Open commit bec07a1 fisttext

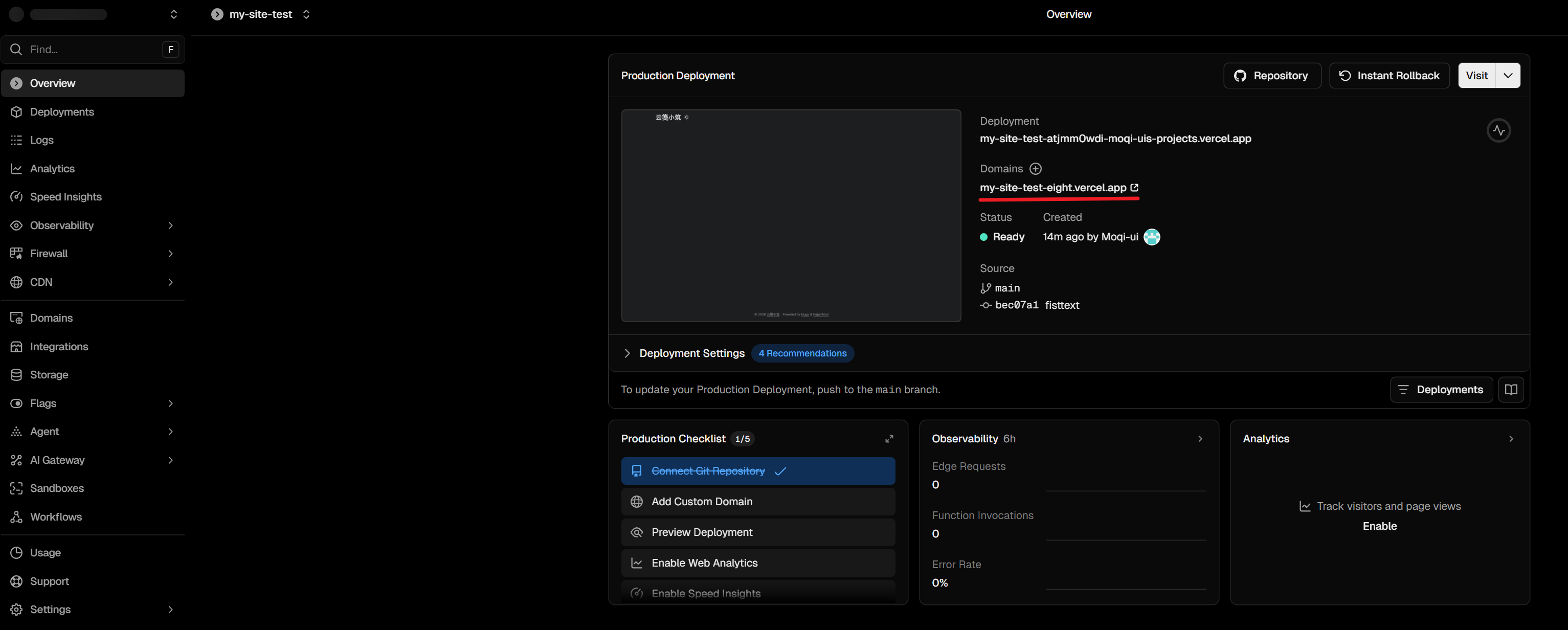pos(1030,305)
